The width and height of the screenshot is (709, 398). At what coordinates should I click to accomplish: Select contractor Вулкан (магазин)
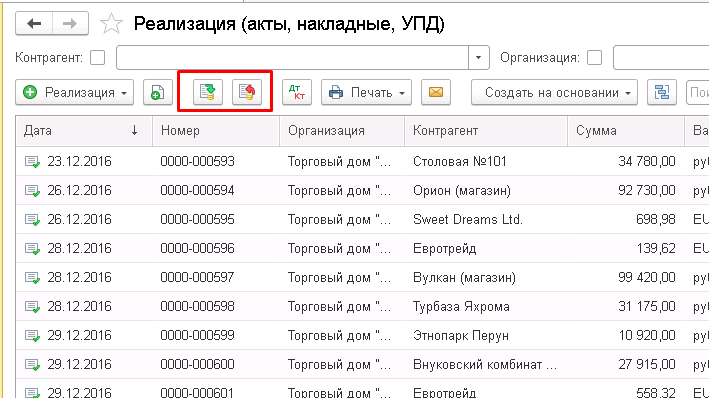pos(464,277)
